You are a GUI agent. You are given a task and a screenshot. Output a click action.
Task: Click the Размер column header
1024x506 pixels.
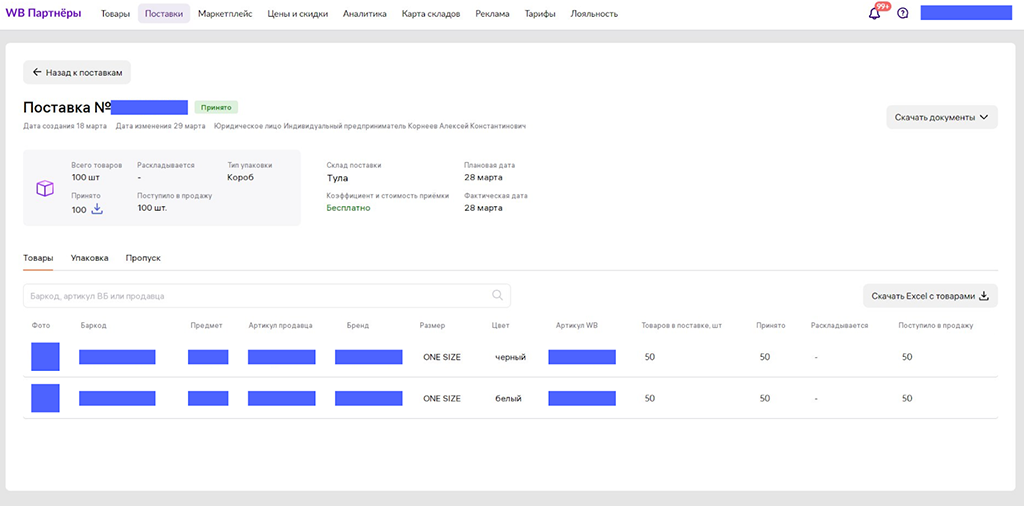(432, 325)
